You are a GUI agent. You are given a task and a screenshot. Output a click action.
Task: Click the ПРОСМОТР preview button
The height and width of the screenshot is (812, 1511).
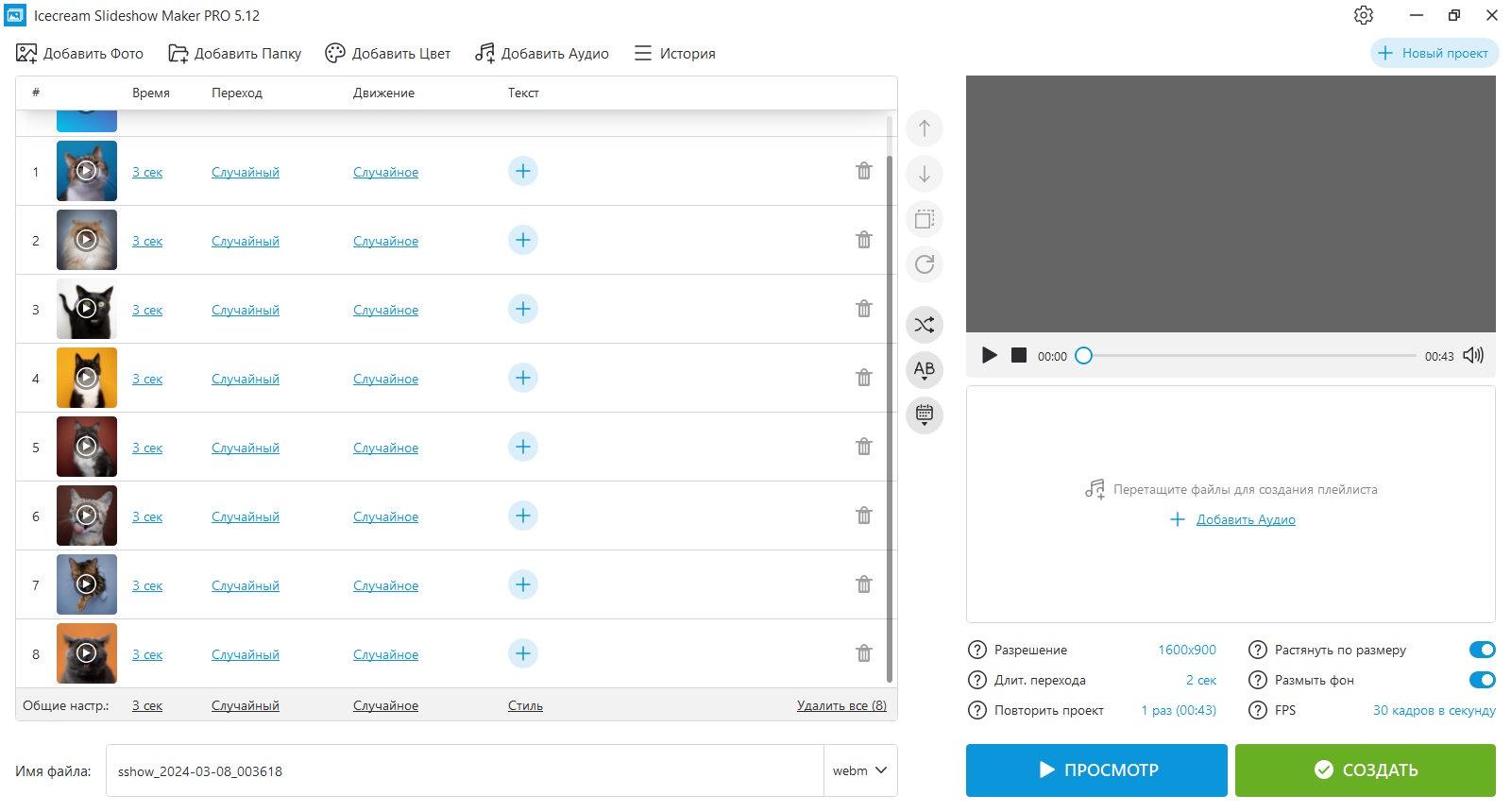(1096, 770)
